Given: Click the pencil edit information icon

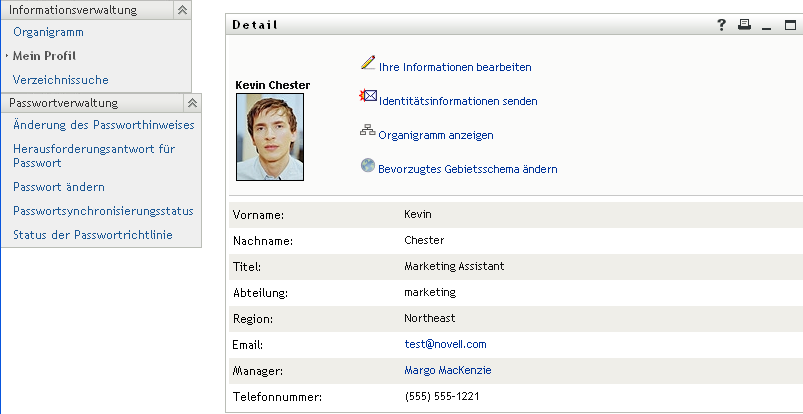Looking at the screenshot, I should [367, 64].
